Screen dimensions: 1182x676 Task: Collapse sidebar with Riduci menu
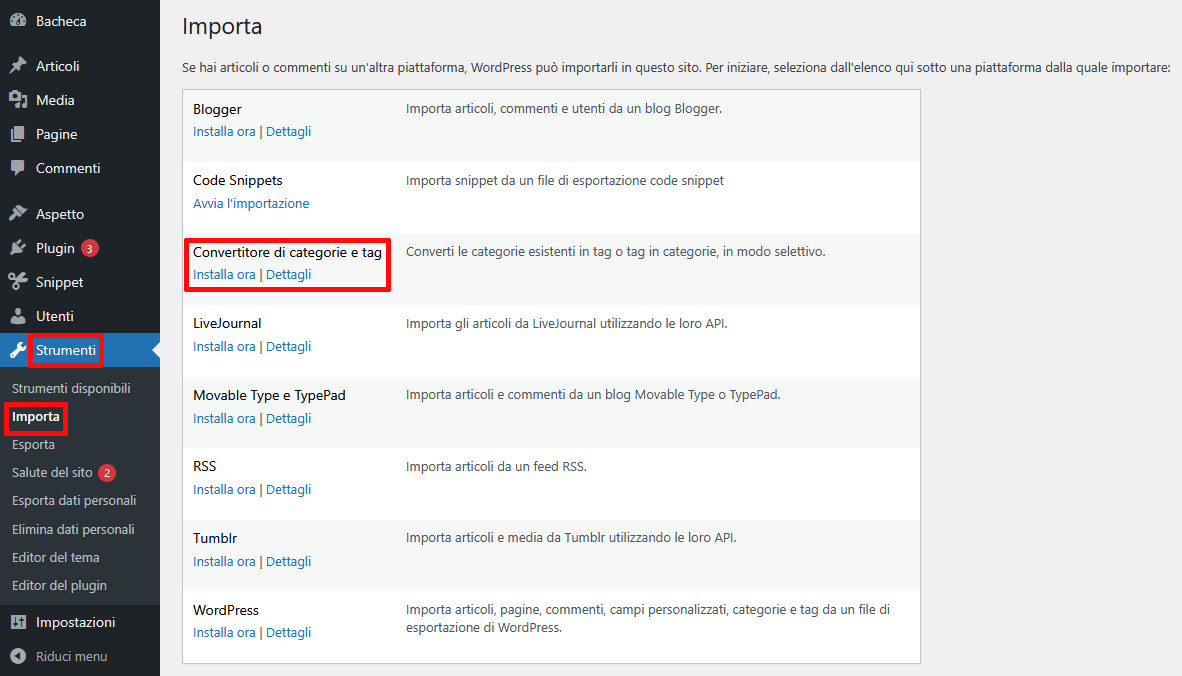click(72, 656)
